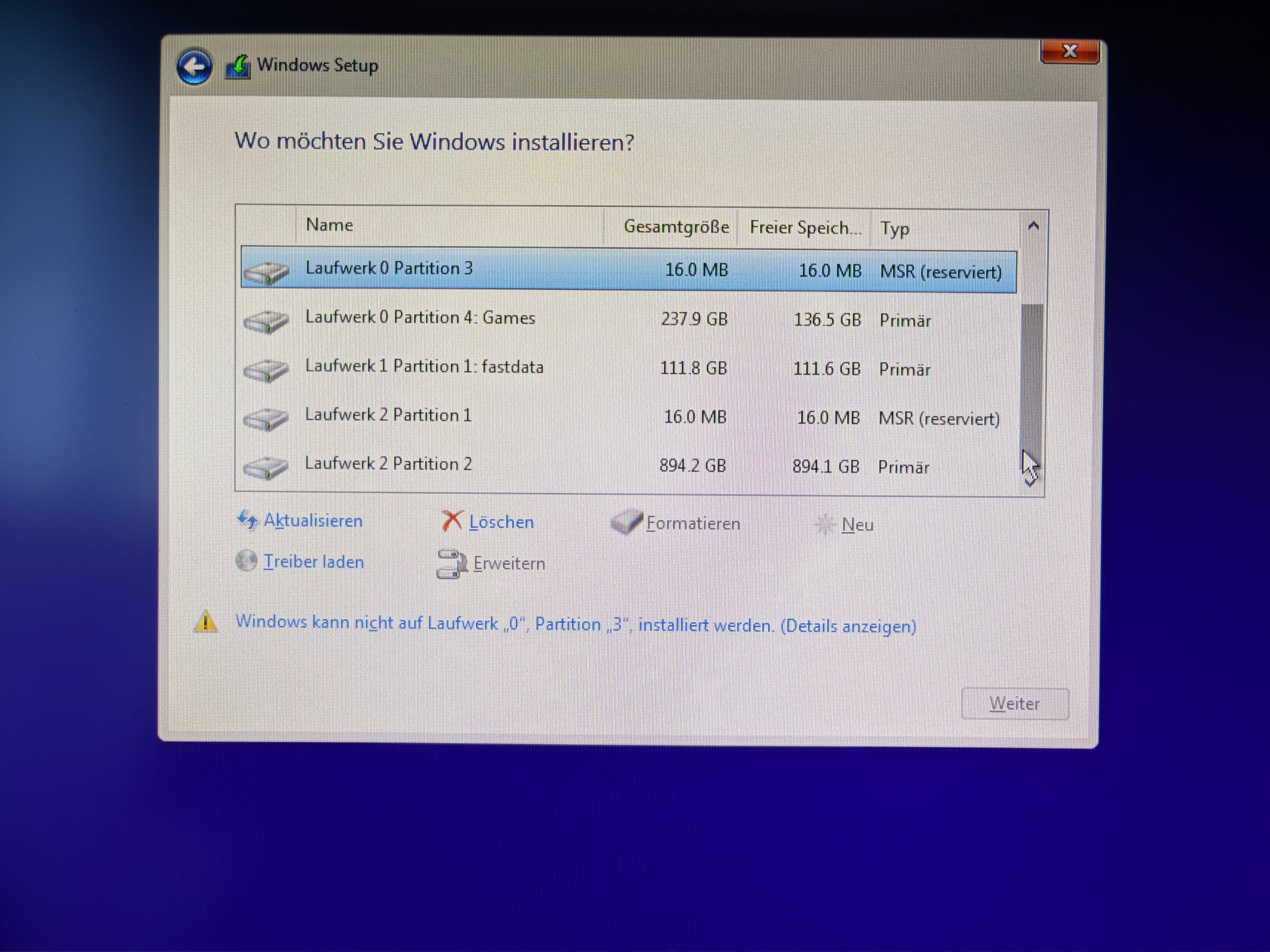
Task: Click the Typ column header
Action: [x=895, y=229]
